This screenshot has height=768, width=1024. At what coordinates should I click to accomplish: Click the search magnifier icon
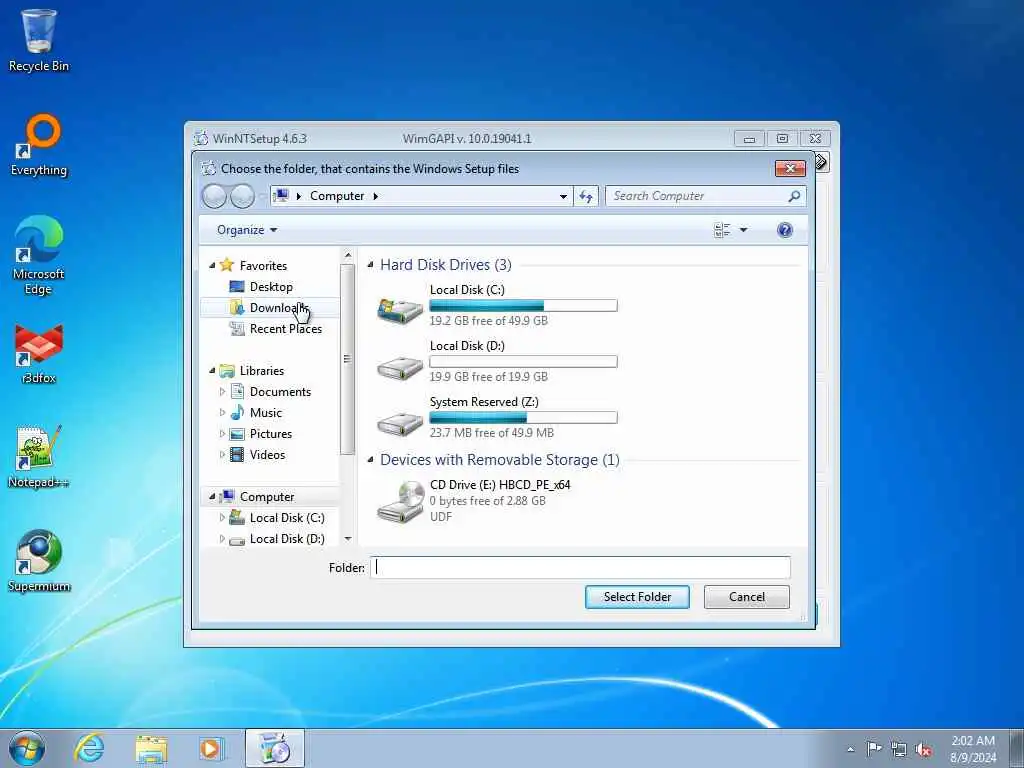tap(794, 196)
